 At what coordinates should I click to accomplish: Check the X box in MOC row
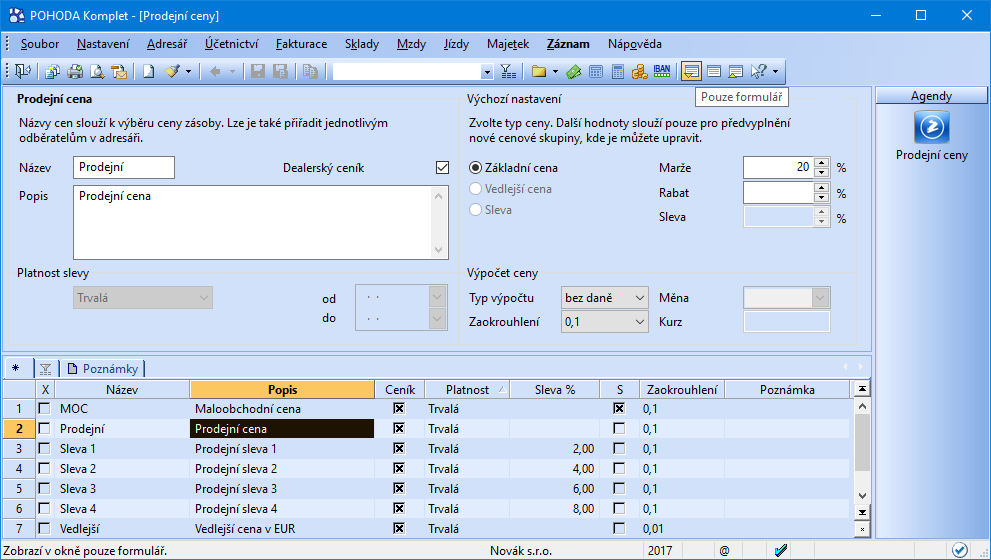point(44,409)
